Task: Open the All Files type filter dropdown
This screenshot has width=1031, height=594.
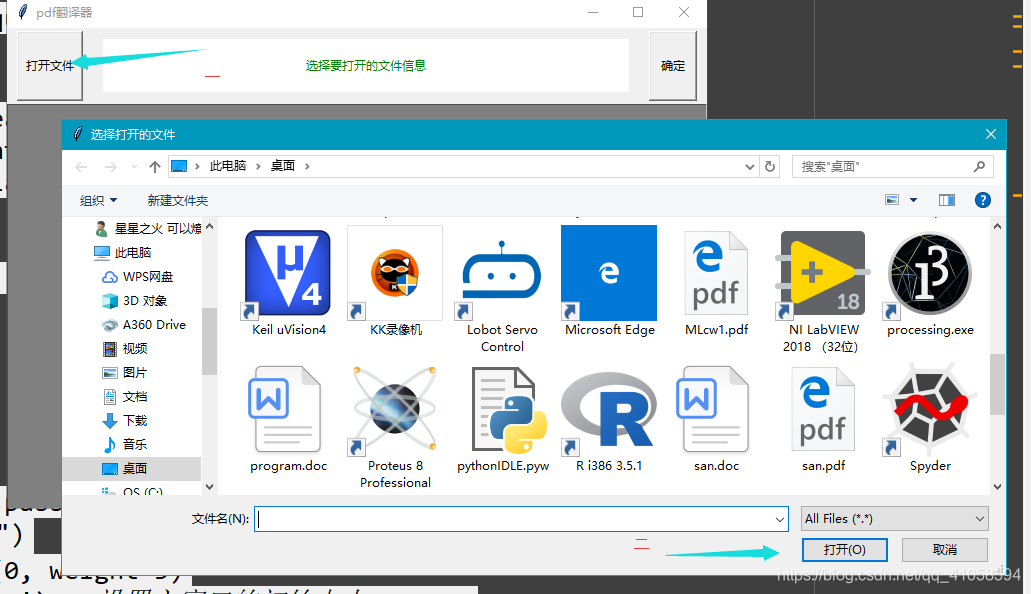Action: (x=894, y=519)
